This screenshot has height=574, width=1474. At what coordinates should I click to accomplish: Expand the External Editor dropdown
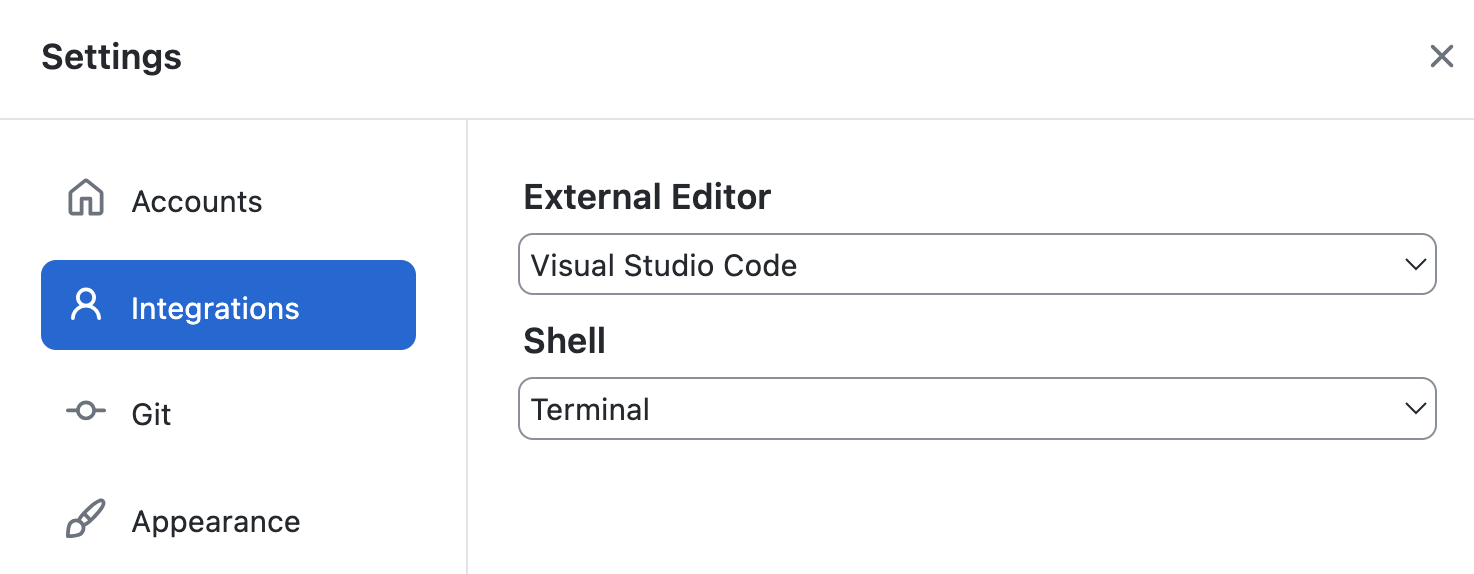tap(977, 265)
